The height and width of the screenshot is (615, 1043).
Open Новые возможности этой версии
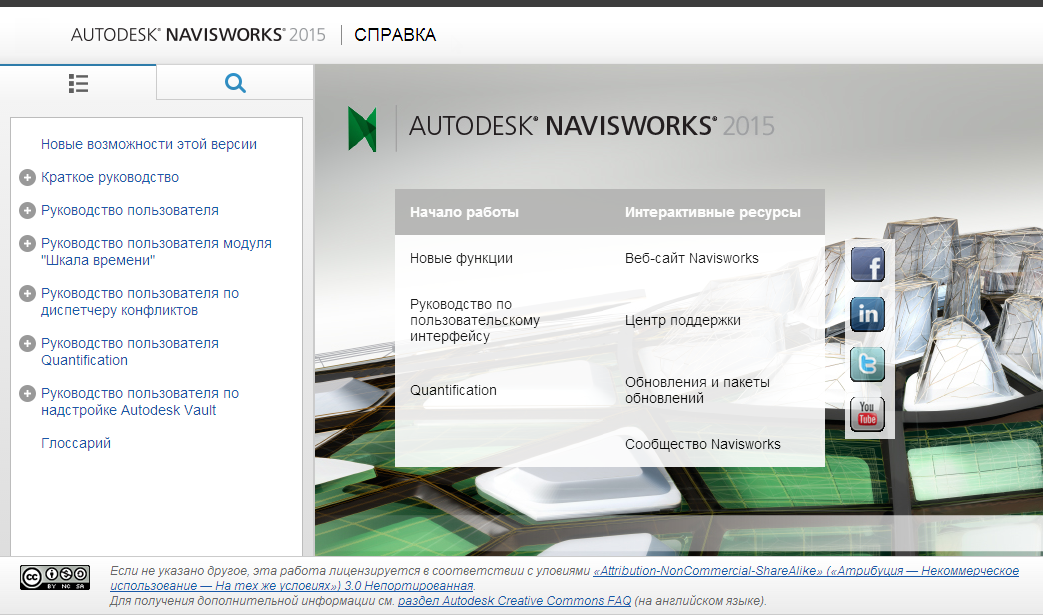click(149, 144)
